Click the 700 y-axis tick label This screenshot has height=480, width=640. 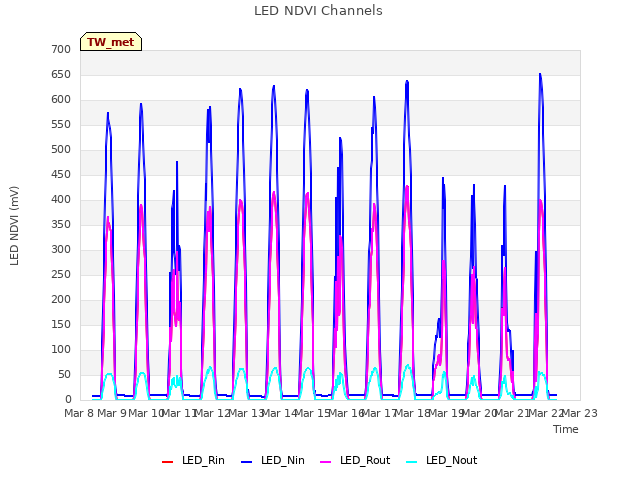coord(61,49)
